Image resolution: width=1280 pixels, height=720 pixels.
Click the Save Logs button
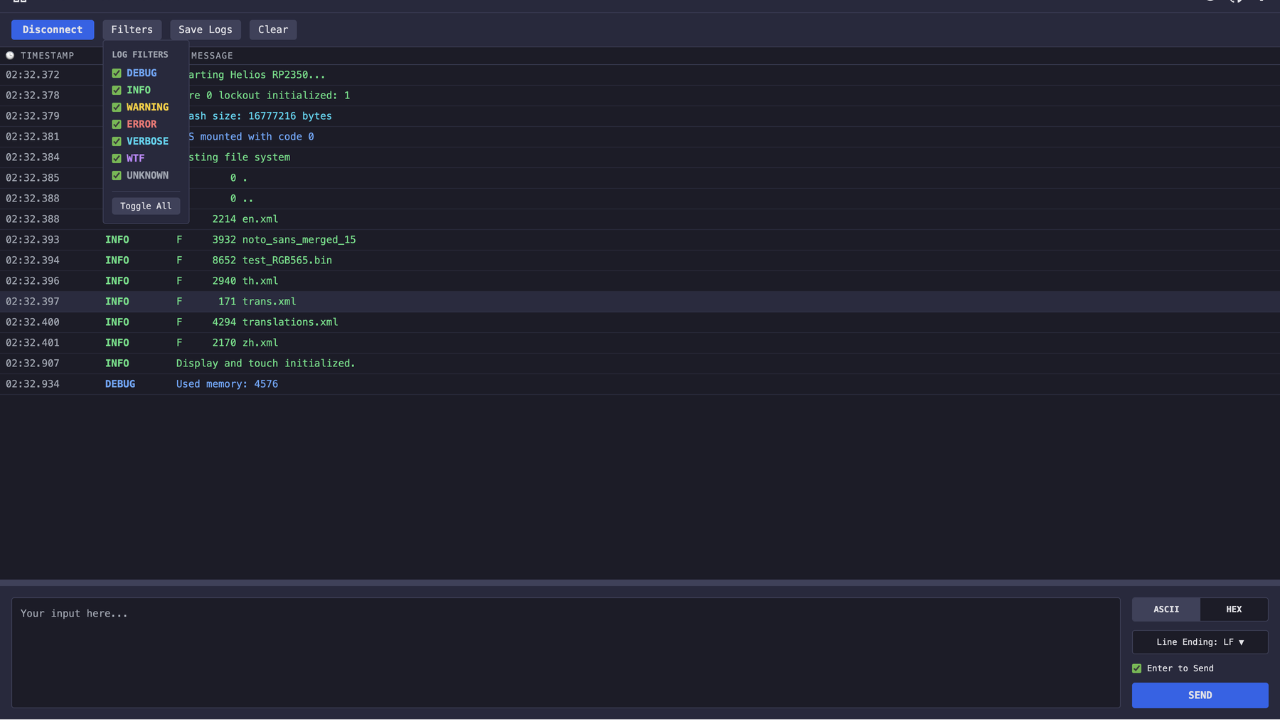205,30
